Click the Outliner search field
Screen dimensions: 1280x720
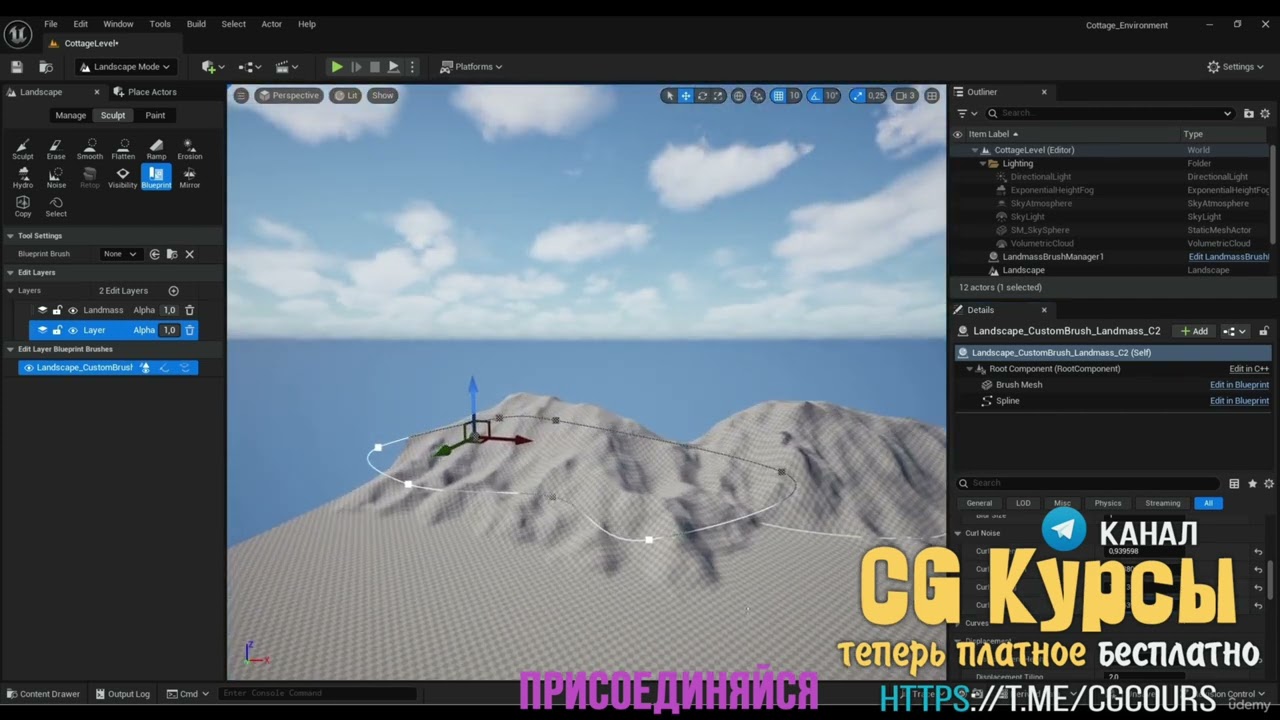point(1110,114)
